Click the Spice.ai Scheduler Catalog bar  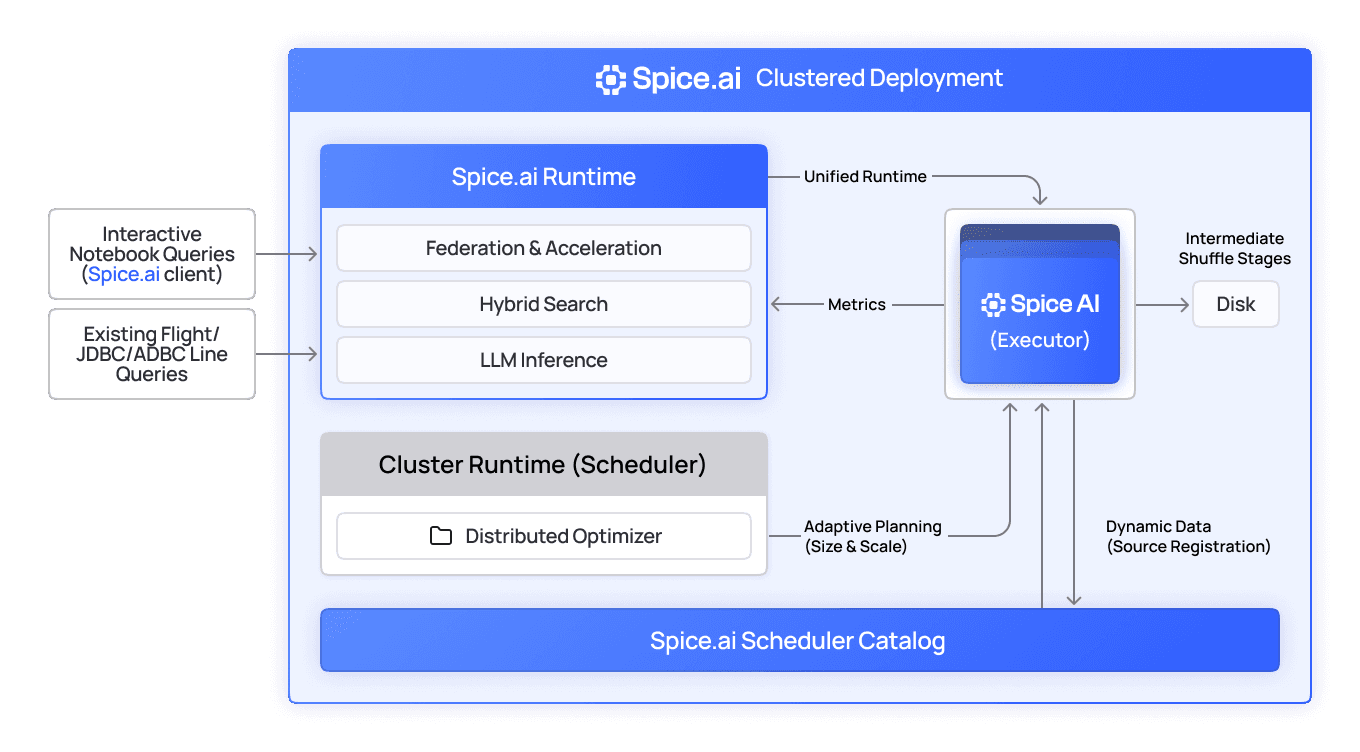pyautogui.click(x=798, y=641)
